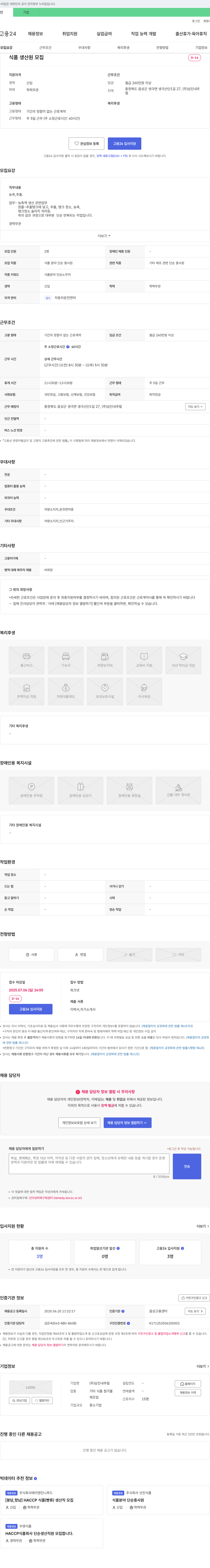
Task: Click the 열람차단 button
Action: (42, 1400)
